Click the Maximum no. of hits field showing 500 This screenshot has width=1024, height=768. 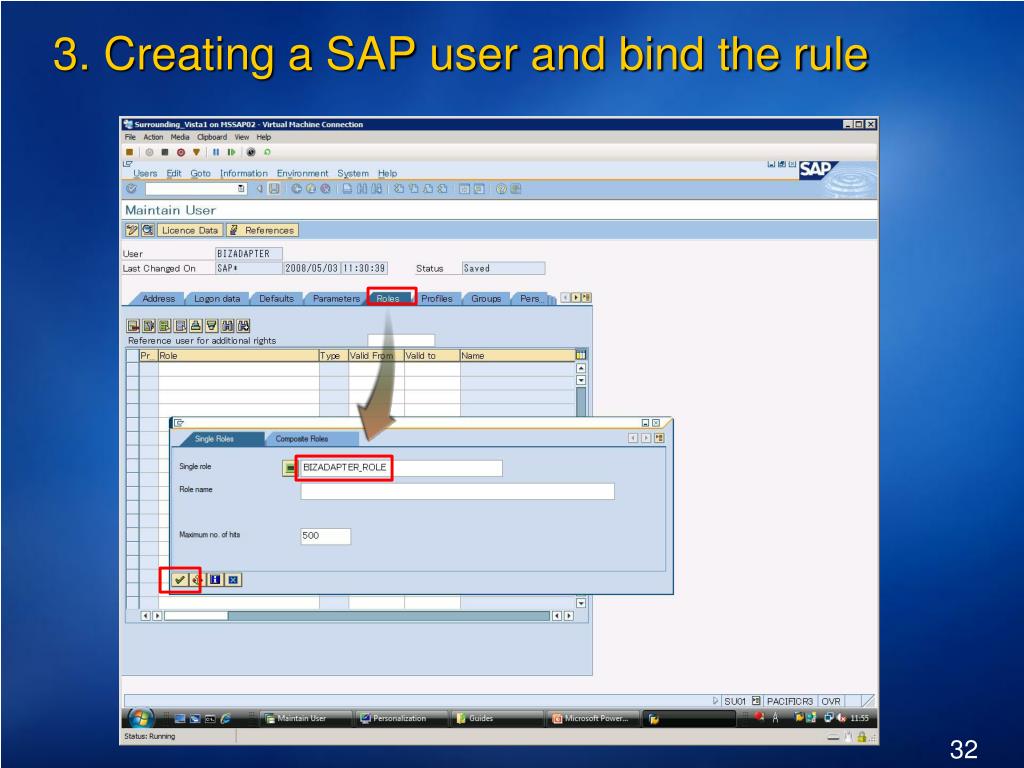point(325,536)
